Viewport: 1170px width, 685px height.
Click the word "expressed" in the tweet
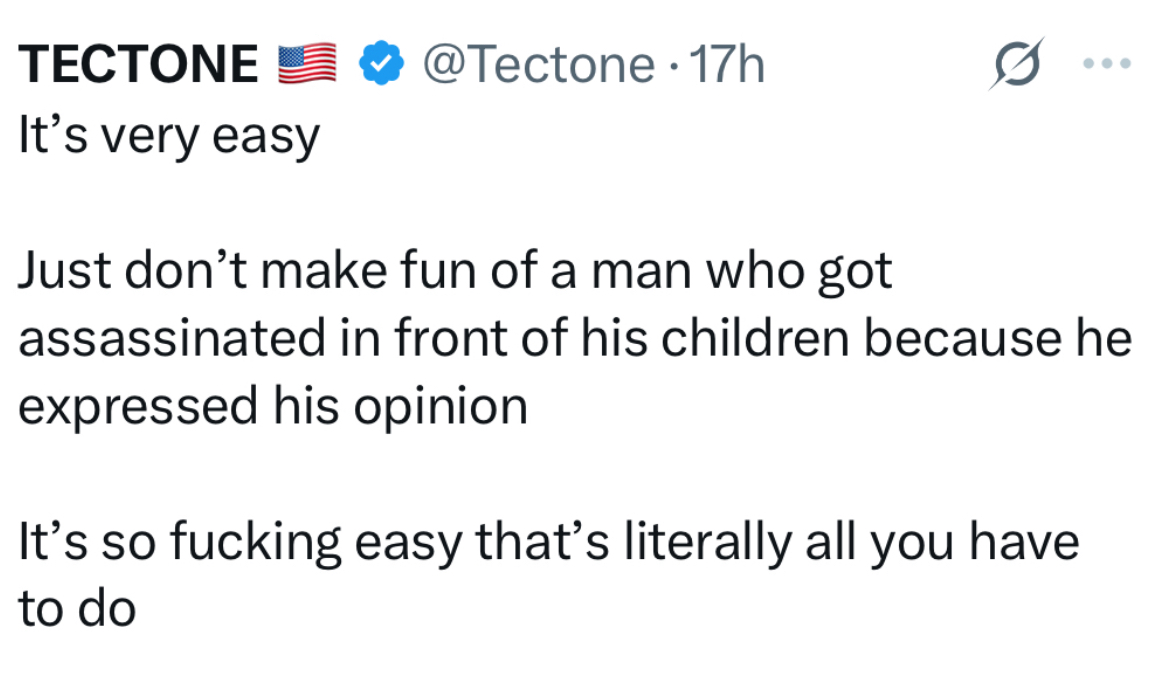139,407
